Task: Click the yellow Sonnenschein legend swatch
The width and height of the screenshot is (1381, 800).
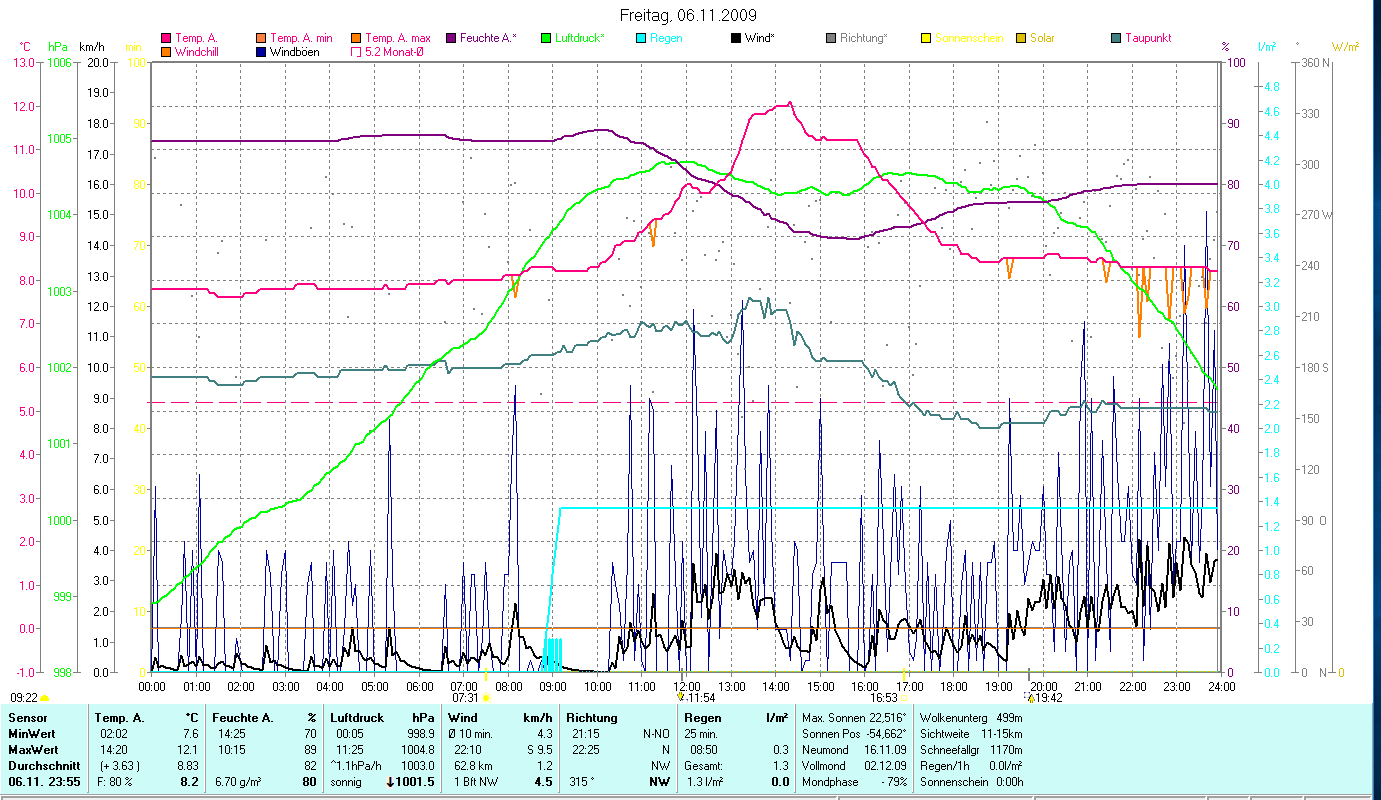Action: click(926, 38)
